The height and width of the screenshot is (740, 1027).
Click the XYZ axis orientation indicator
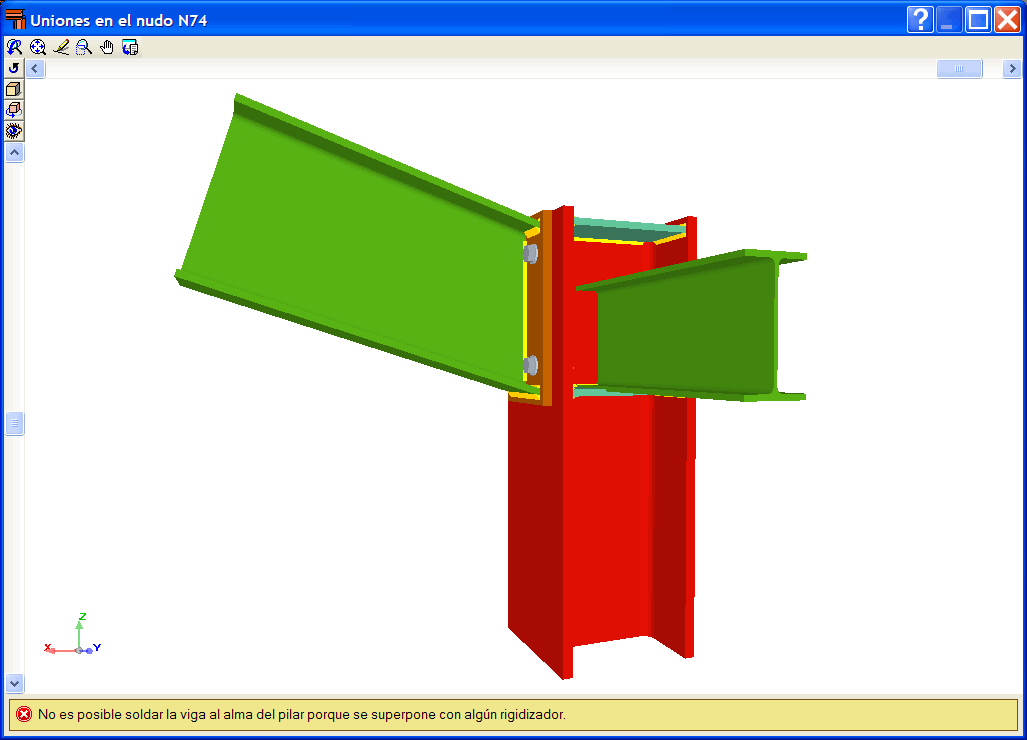point(73,634)
